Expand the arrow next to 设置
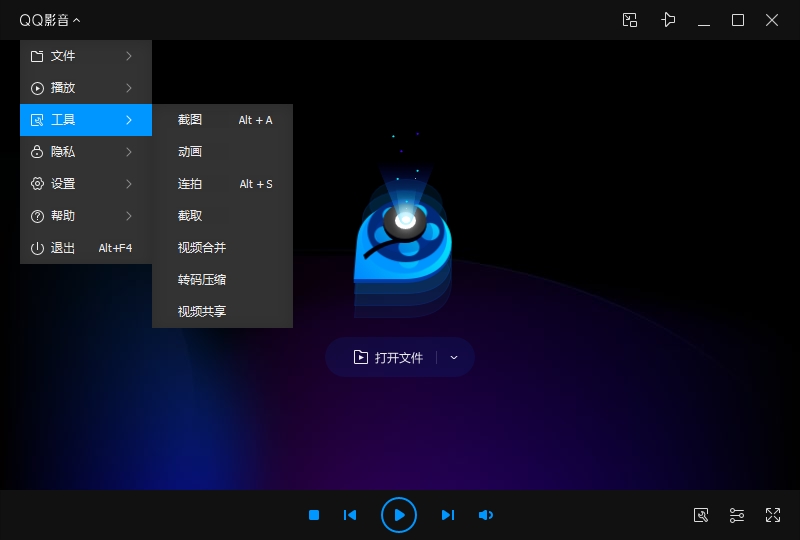This screenshot has width=800, height=540. [129, 184]
